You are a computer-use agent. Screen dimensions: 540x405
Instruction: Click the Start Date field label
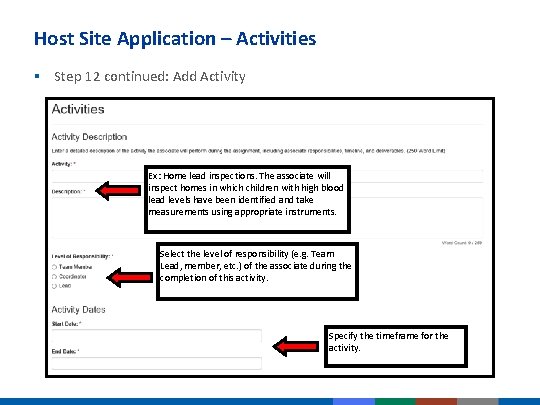coord(66,324)
